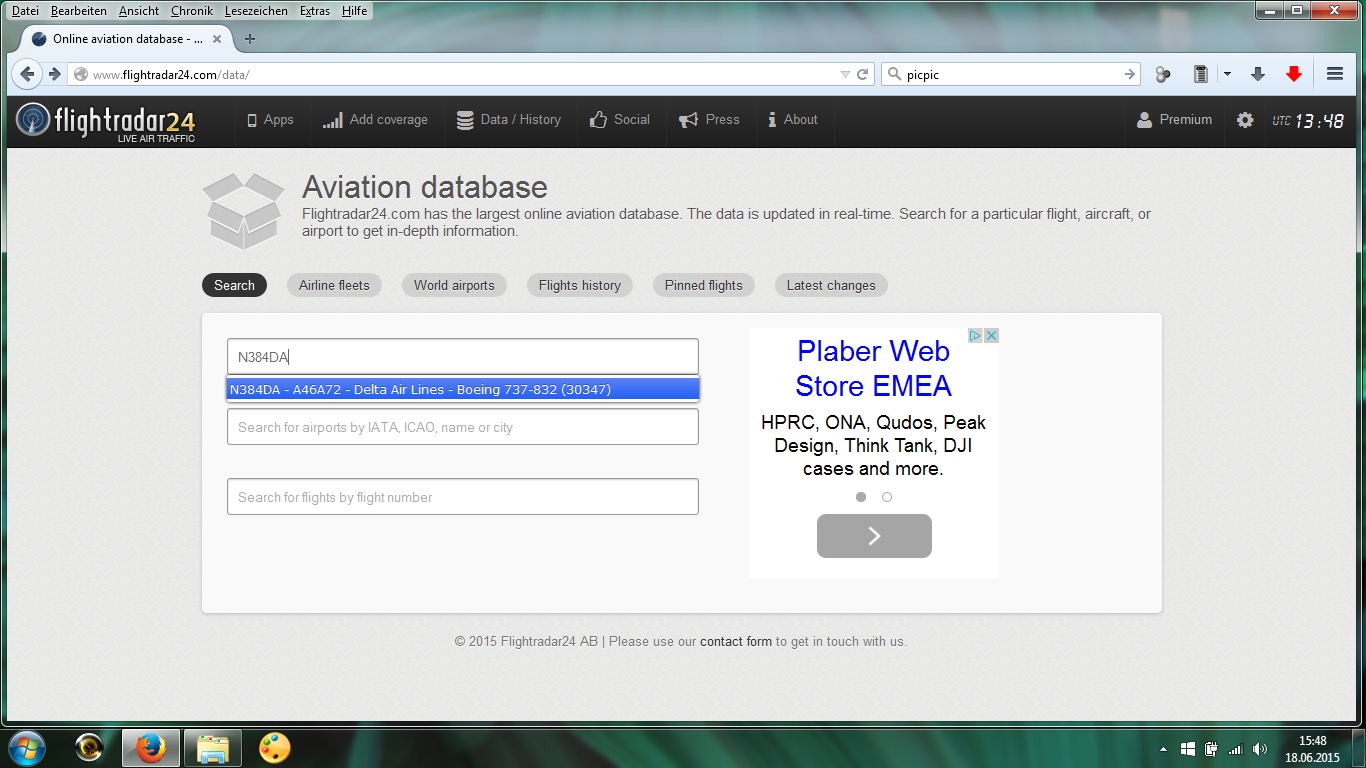Select first ad carousel dot
This screenshot has width=1366, height=768.
[861, 497]
